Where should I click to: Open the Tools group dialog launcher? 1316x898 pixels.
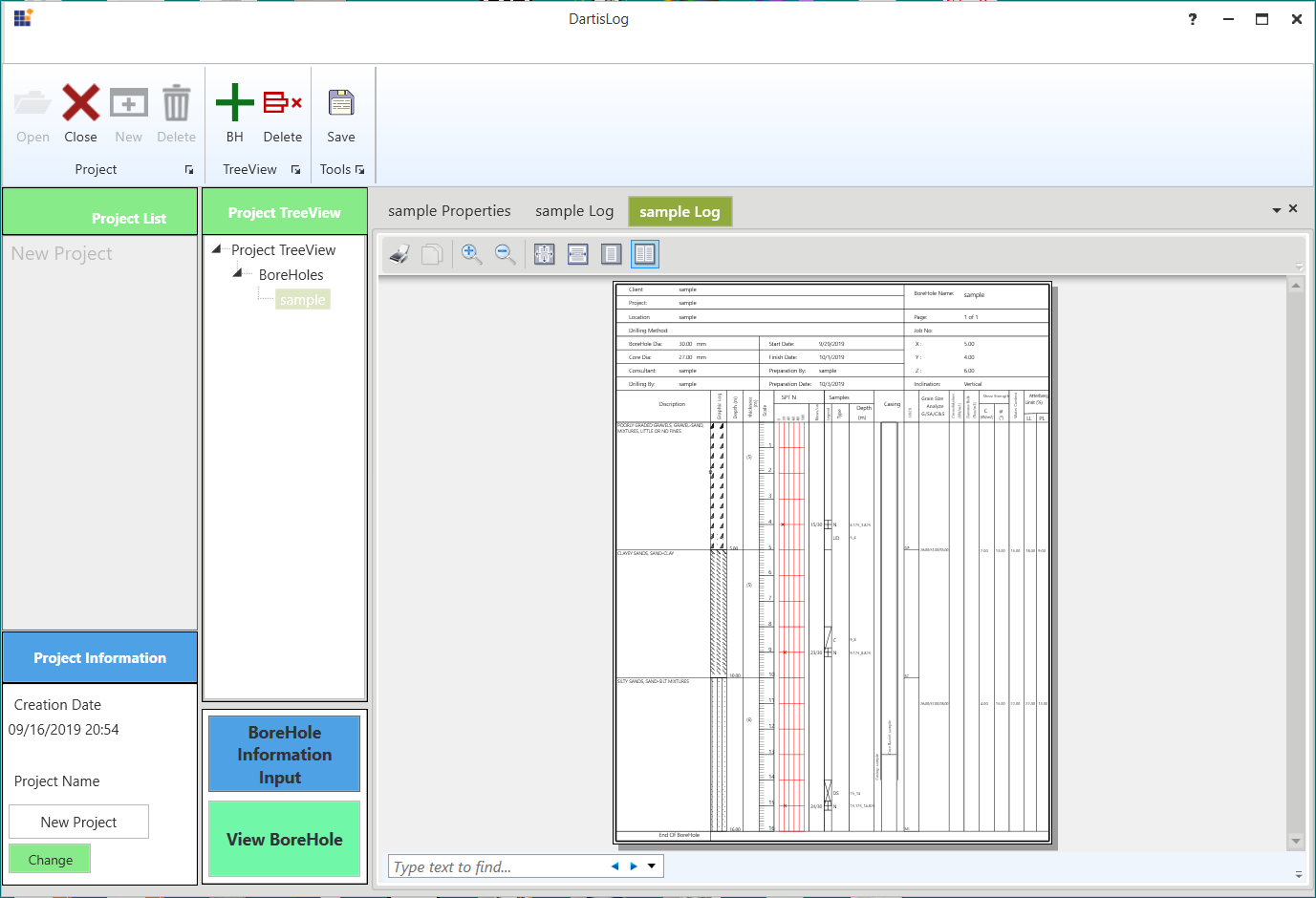point(359,170)
